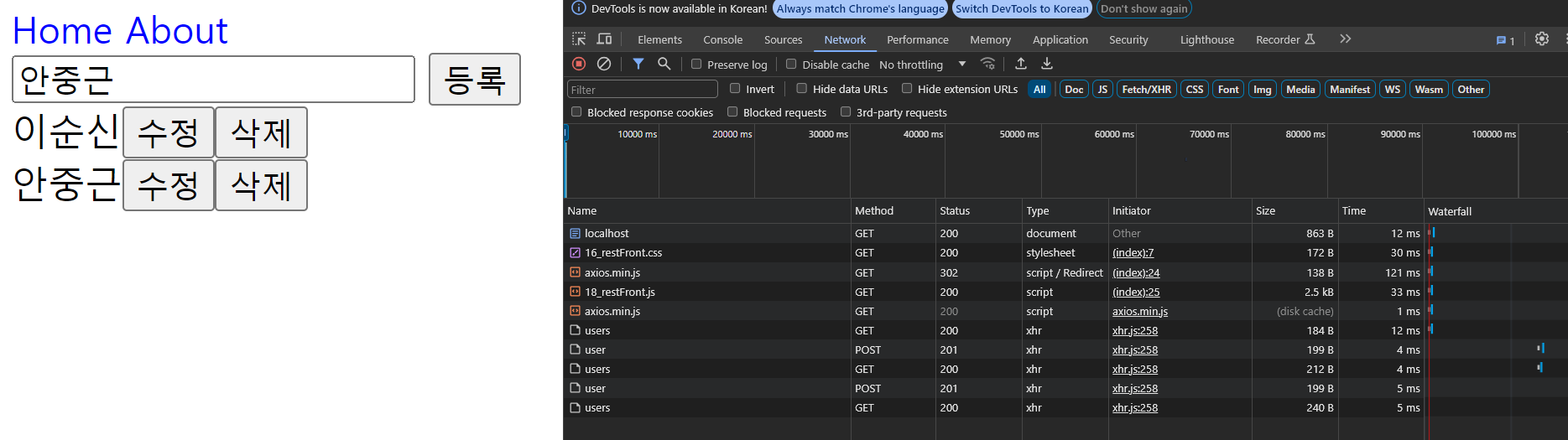Image resolution: width=1568 pixels, height=440 pixels.
Task: Open initiator link (index):7
Action: point(1133,253)
